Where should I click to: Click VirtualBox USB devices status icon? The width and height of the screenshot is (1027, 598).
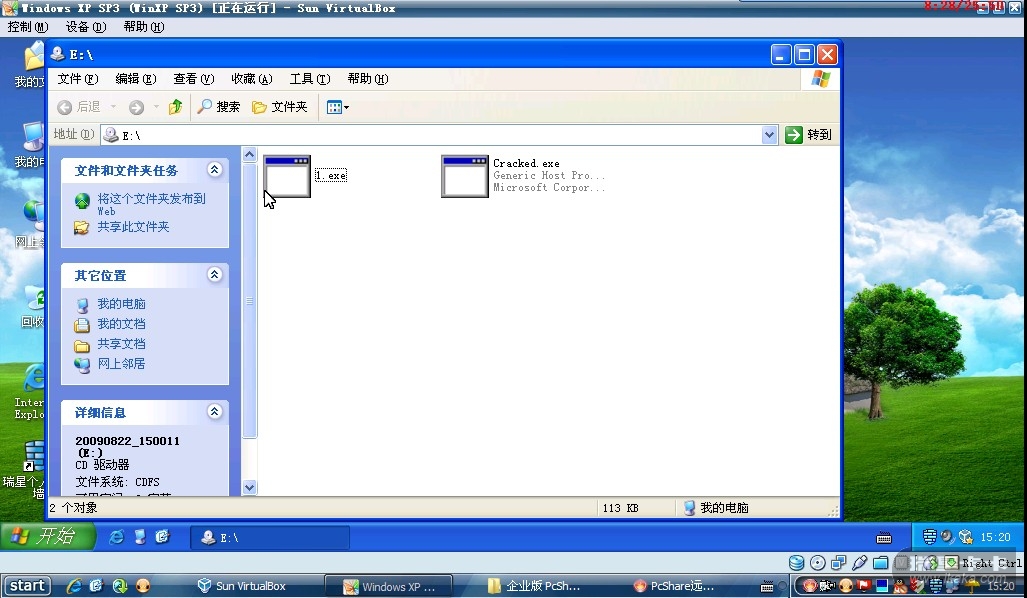click(x=859, y=563)
